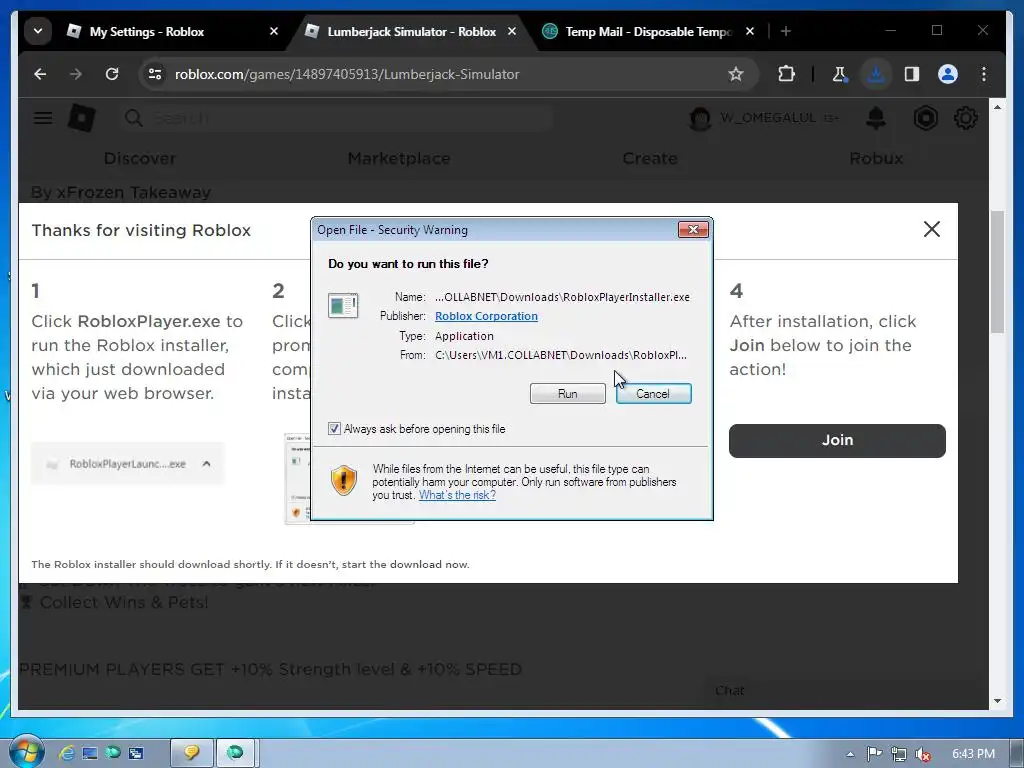
Task: Go to the Discover page
Action: coord(140,159)
